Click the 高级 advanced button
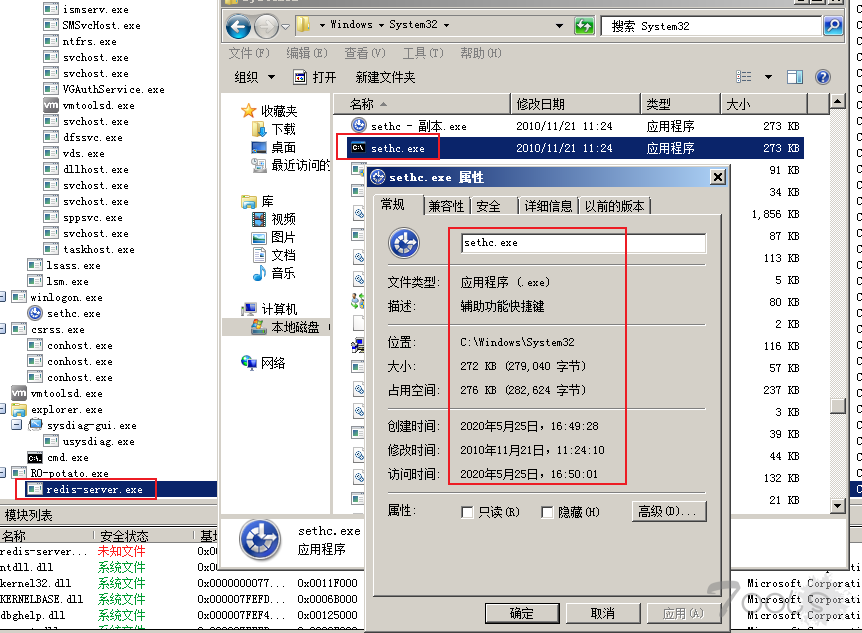Screen dimensions: 862x633 669,511
